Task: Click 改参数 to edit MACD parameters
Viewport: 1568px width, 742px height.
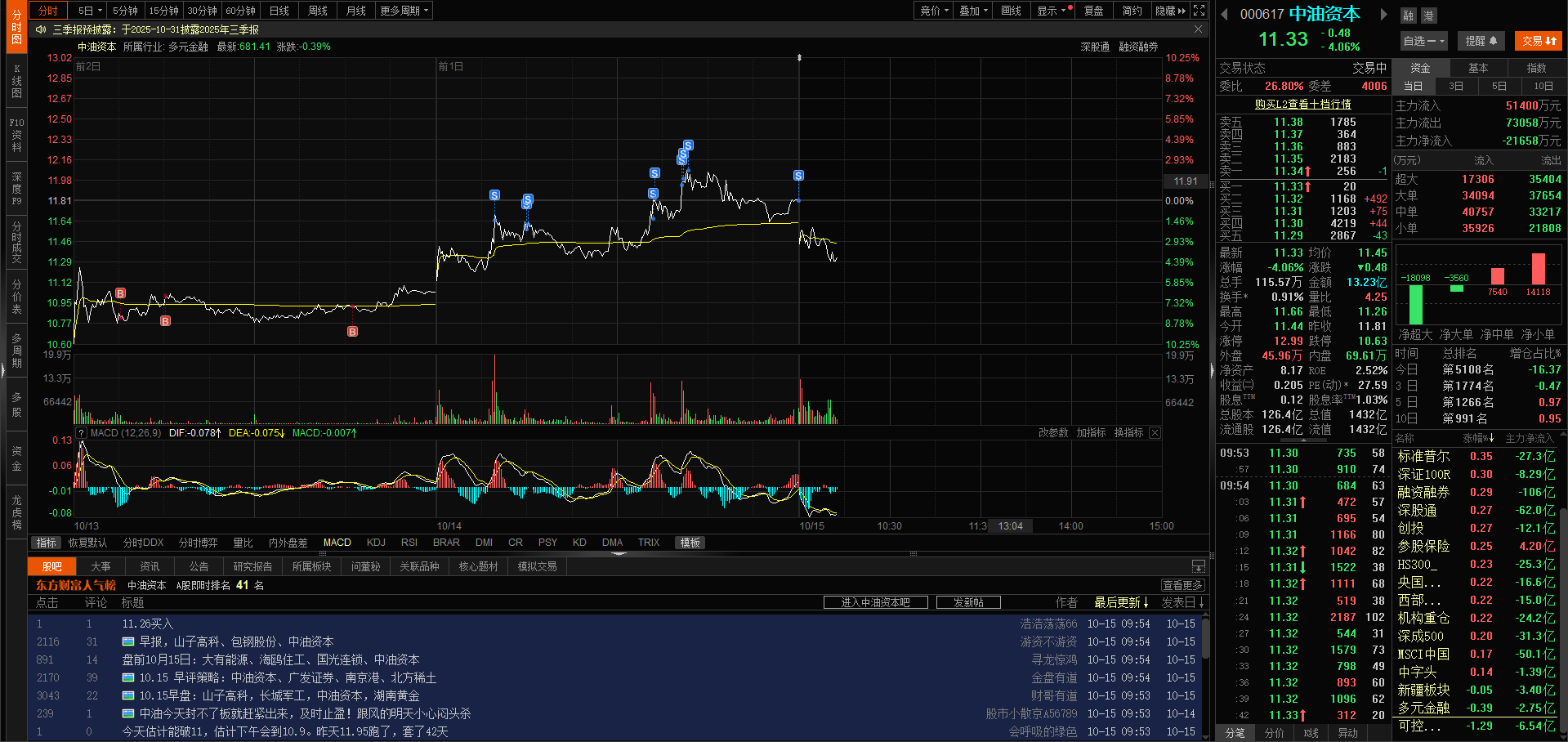Action: 1053,433
